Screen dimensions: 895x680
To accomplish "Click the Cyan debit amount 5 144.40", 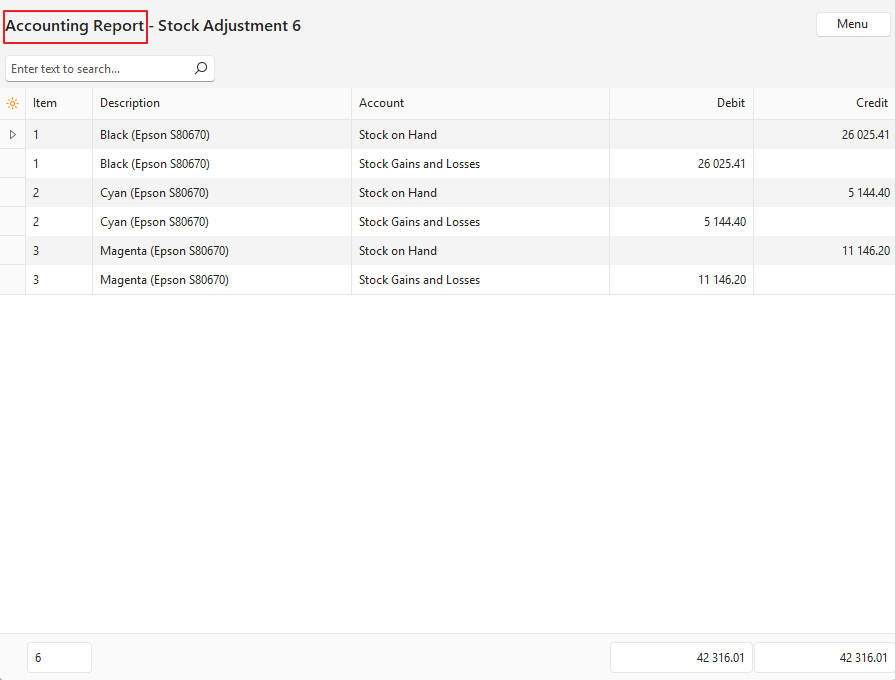I will pyautogui.click(x=724, y=222).
